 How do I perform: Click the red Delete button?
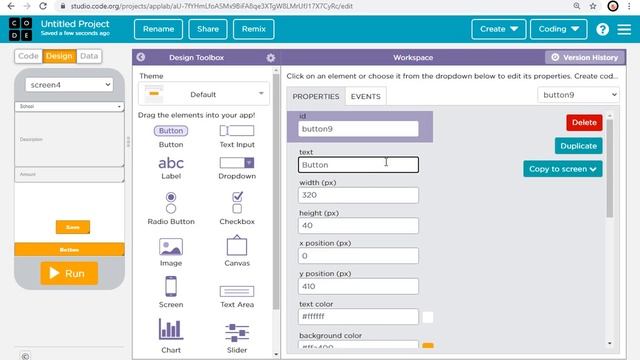tap(584, 122)
